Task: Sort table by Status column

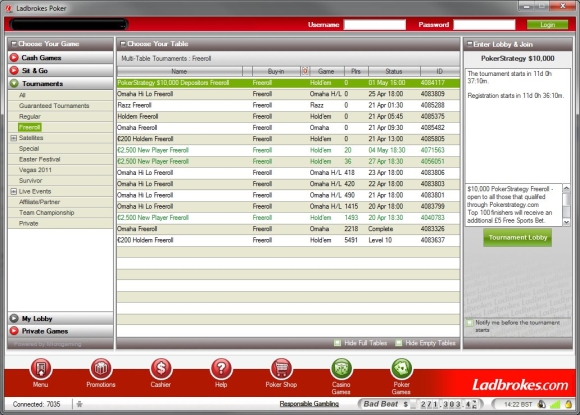Action: [394, 71]
